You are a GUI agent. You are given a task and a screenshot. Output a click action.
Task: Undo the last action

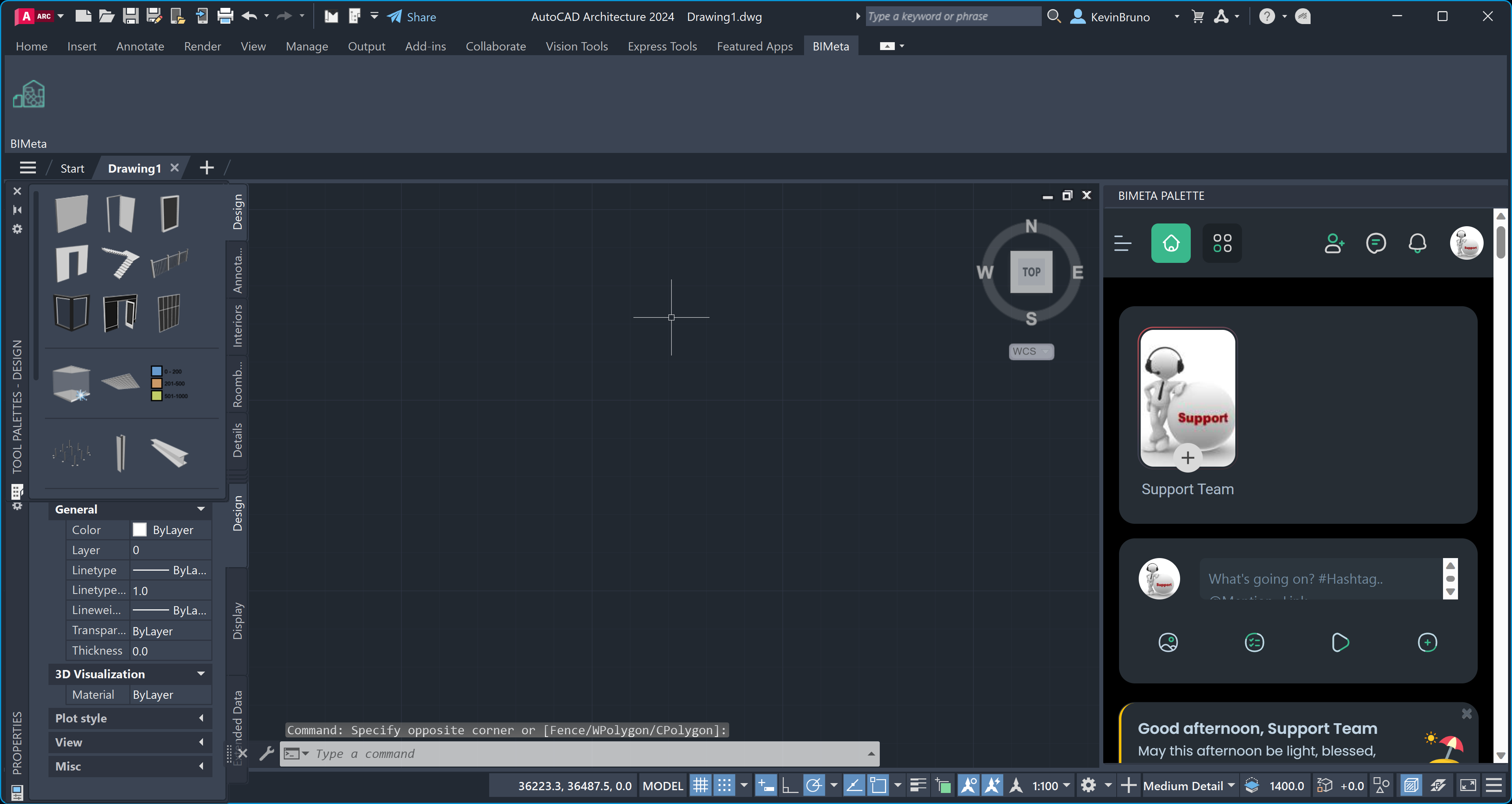[x=250, y=17]
